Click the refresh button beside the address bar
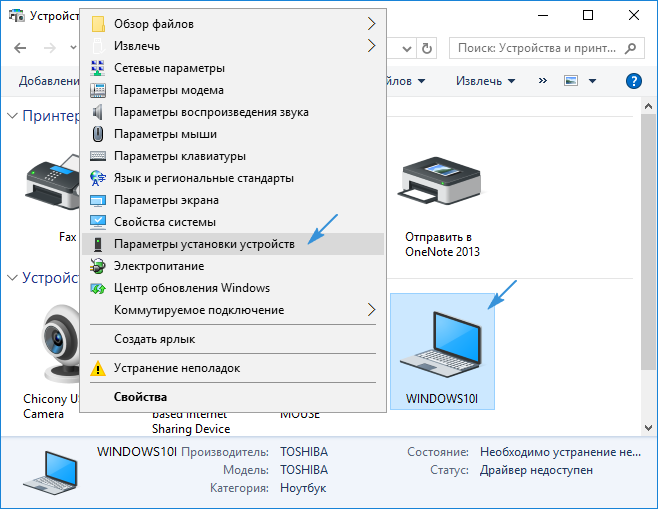 pyautogui.click(x=429, y=47)
